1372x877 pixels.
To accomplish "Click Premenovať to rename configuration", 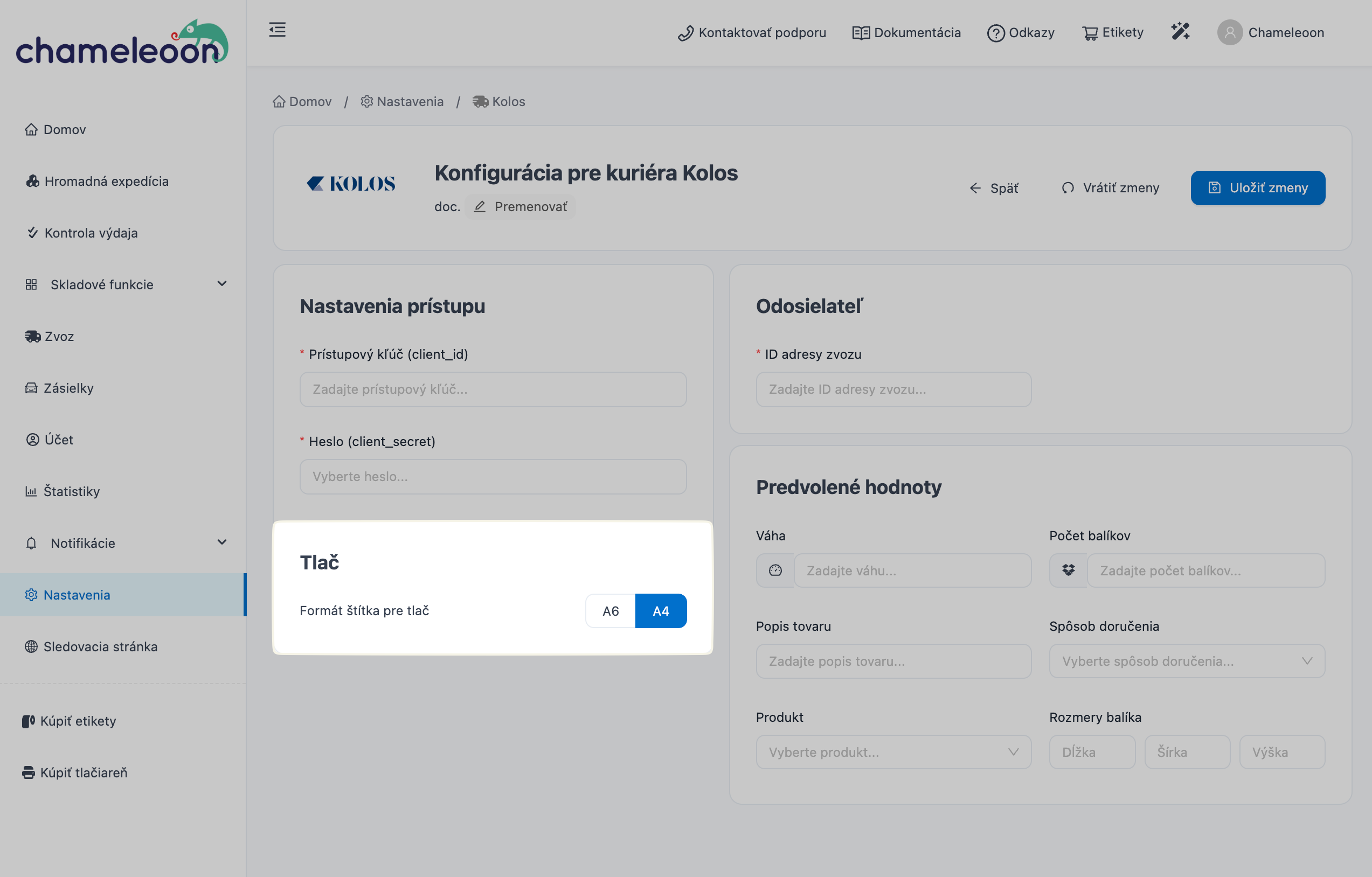I will click(x=520, y=207).
